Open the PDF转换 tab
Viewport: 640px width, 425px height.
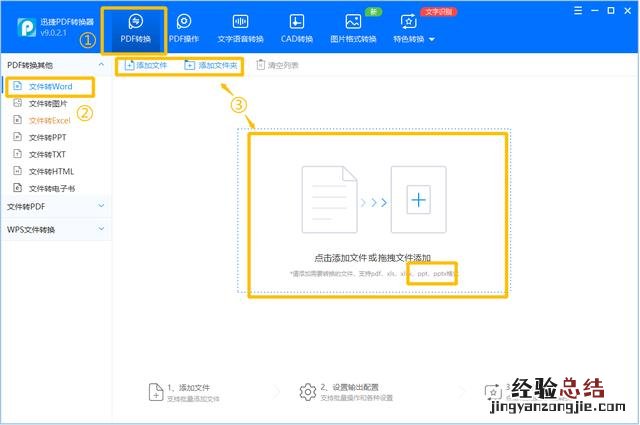pyautogui.click(x=135, y=29)
